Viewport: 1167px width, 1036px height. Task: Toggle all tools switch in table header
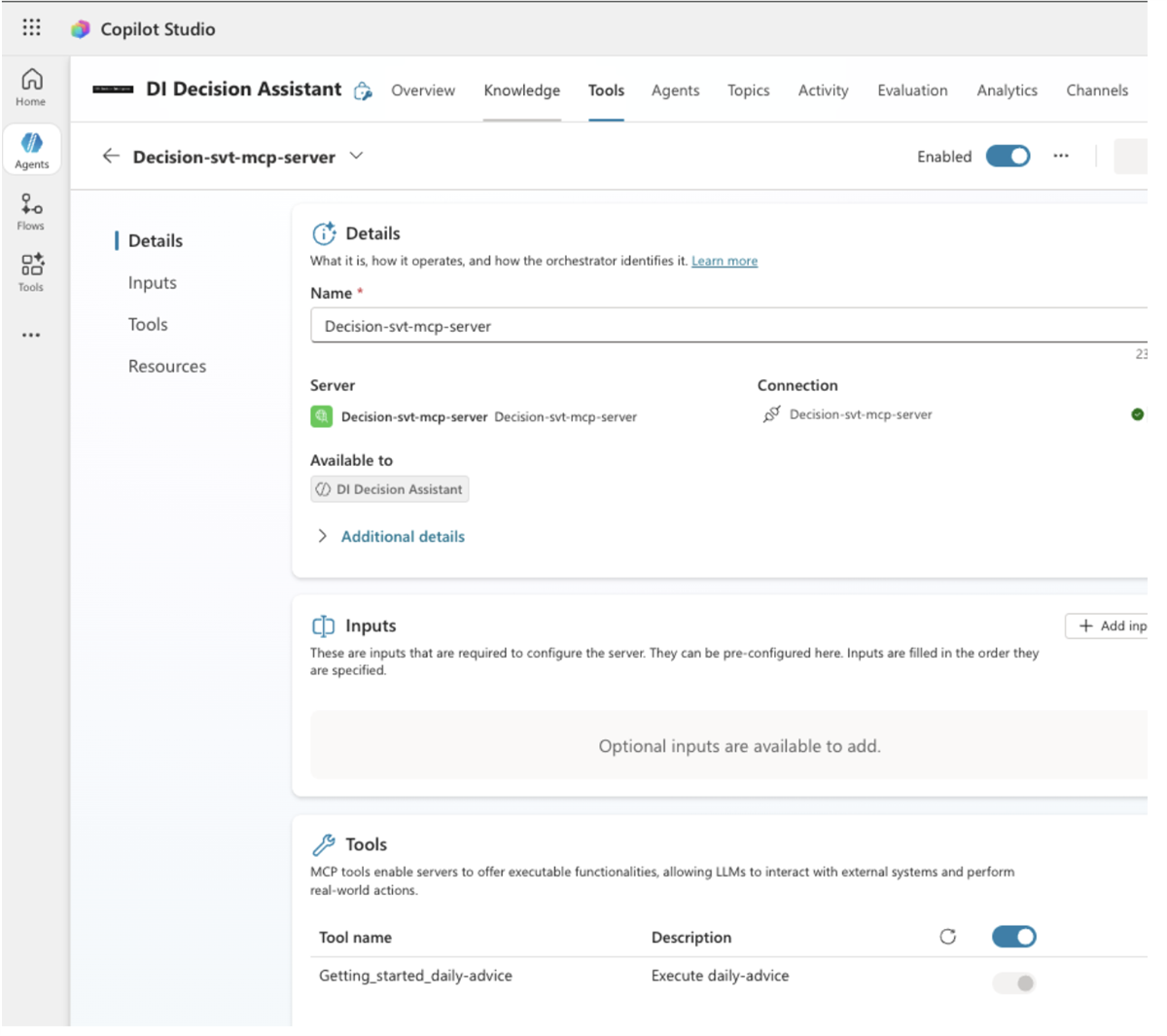point(1013,936)
